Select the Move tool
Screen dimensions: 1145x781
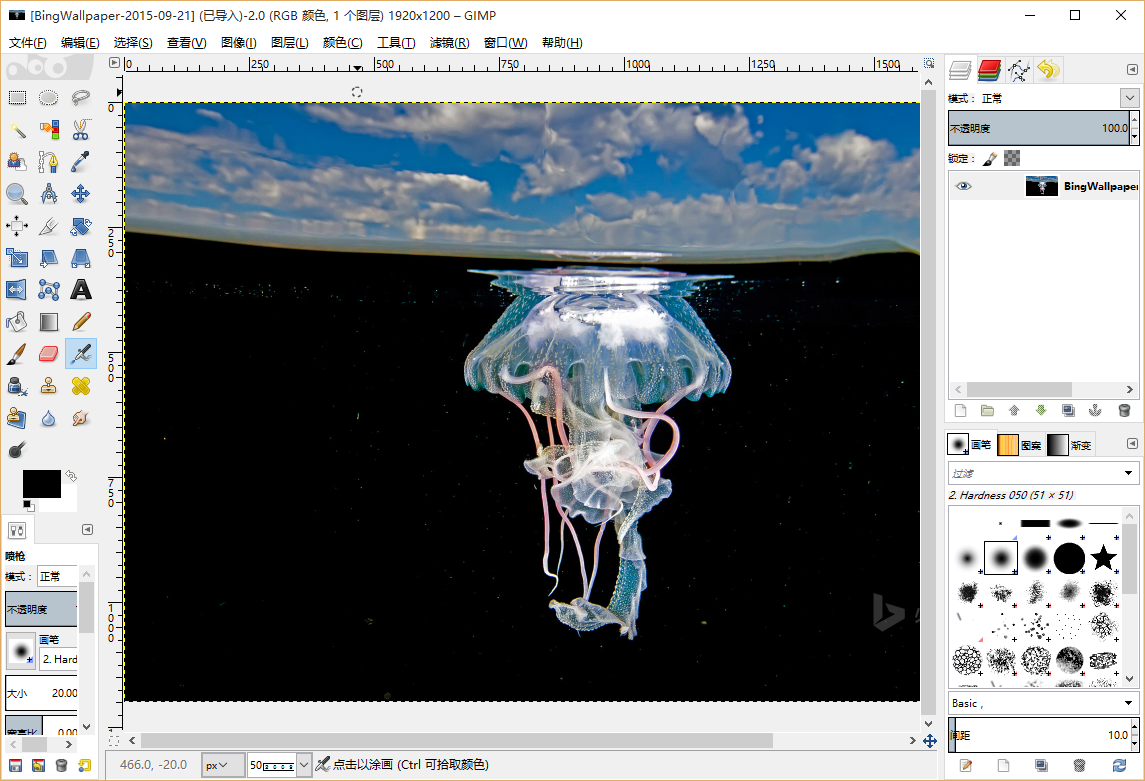point(80,193)
